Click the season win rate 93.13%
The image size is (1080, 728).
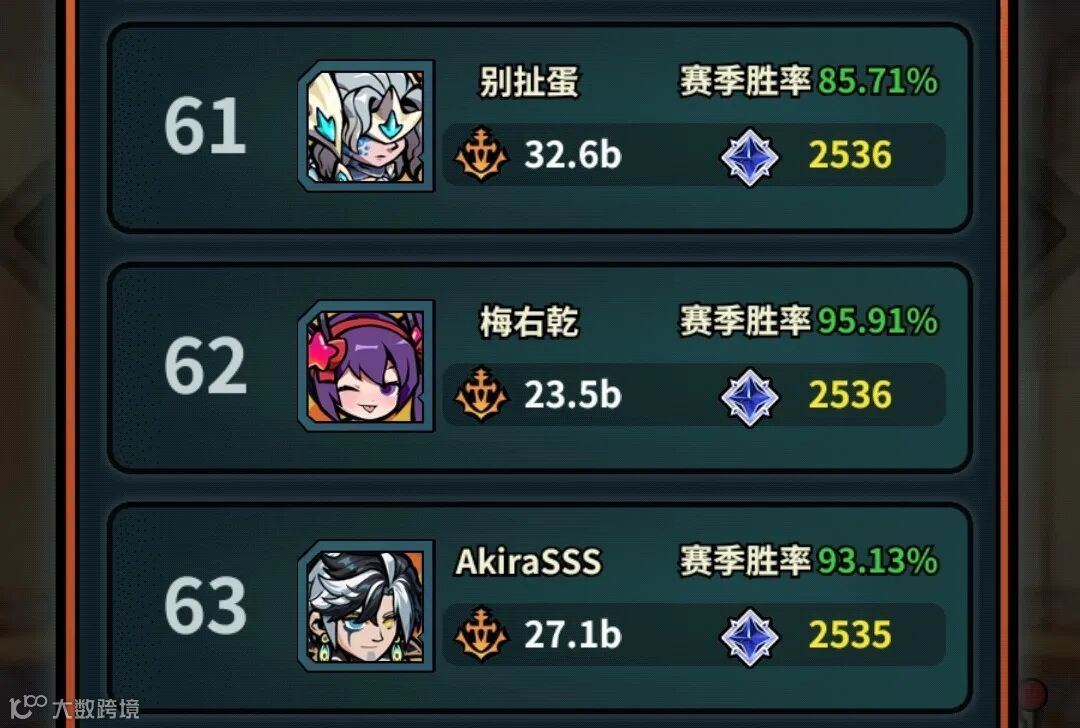(878, 561)
